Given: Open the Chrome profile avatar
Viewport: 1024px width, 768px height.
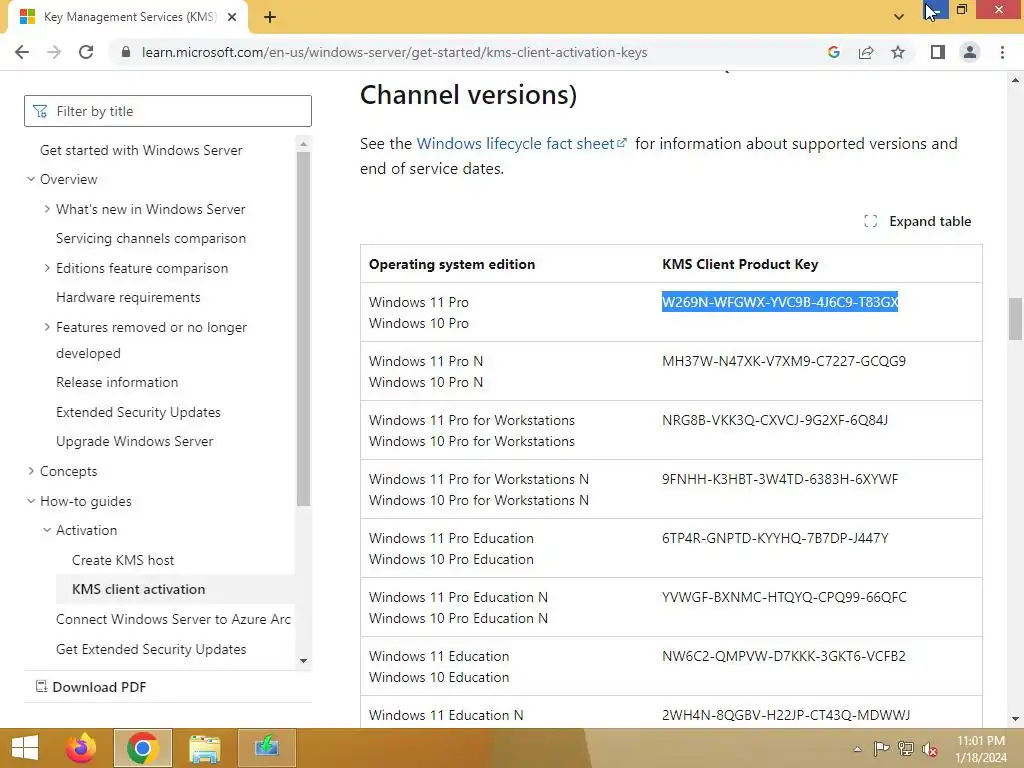Looking at the screenshot, I should [x=970, y=52].
